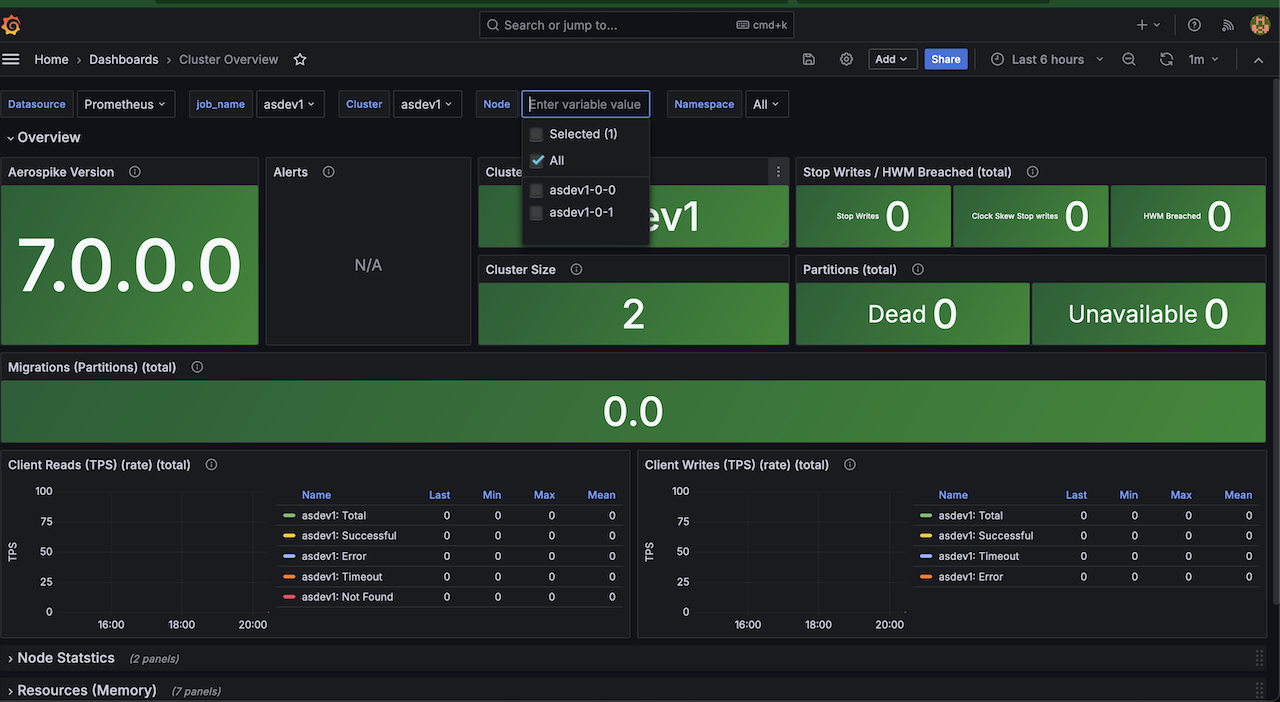
Task: Open the Add dropdown button
Action: pyautogui.click(x=892, y=59)
